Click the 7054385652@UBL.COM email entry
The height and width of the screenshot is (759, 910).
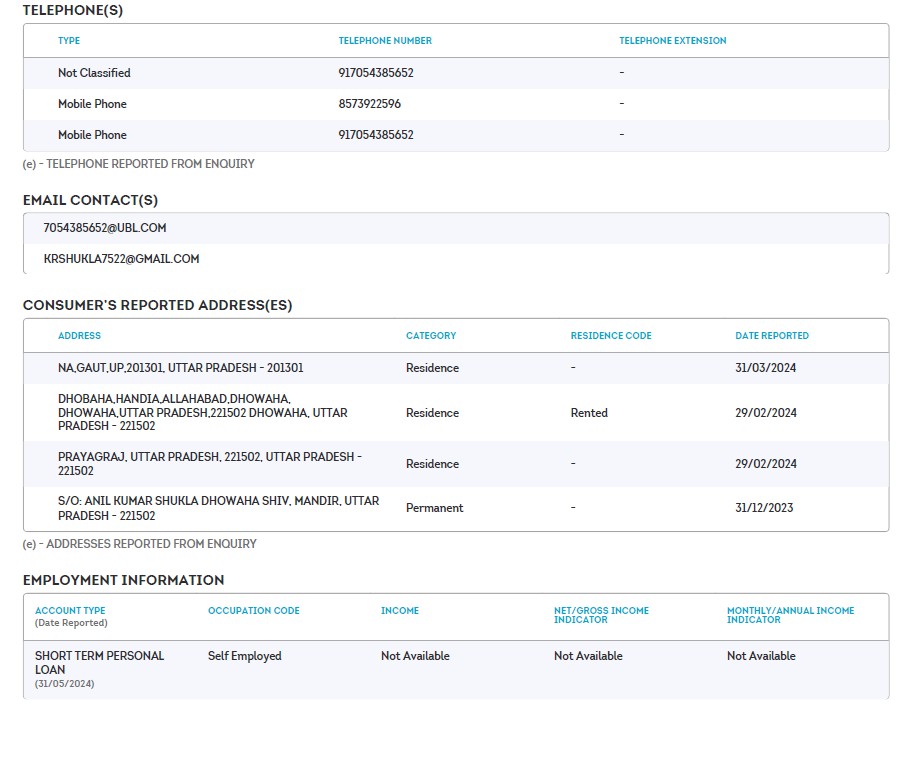pos(104,228)
